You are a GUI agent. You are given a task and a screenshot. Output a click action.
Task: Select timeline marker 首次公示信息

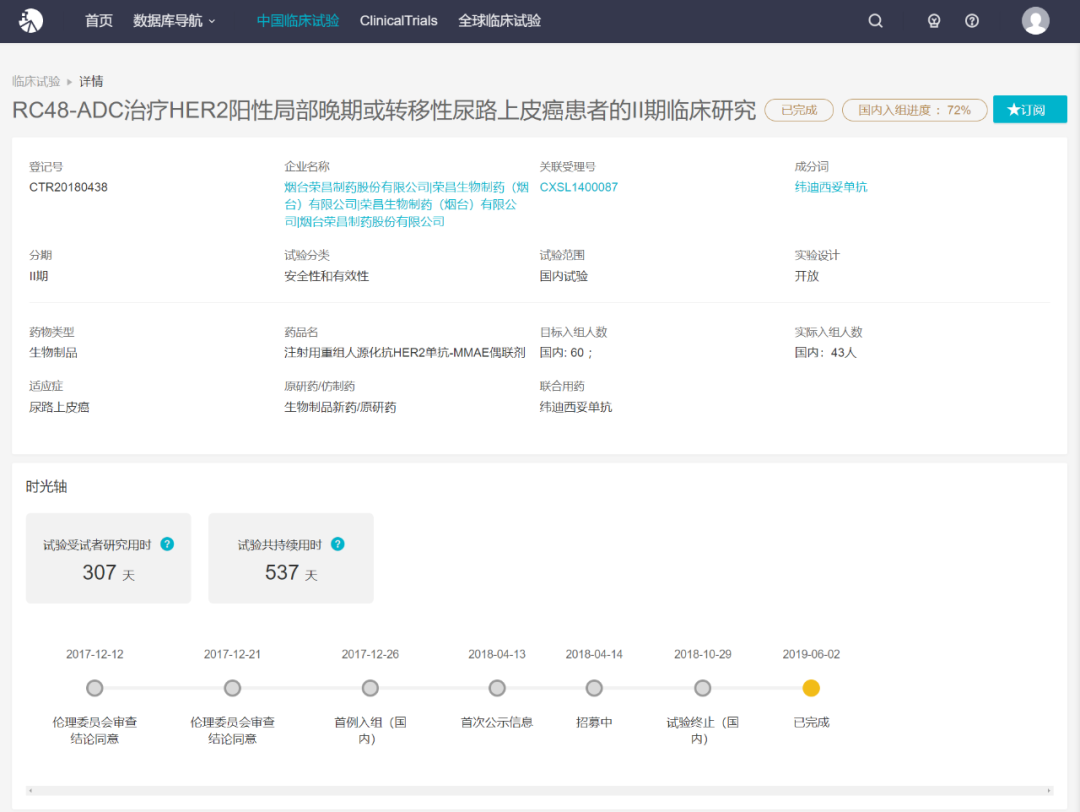(x=497, y=688)
